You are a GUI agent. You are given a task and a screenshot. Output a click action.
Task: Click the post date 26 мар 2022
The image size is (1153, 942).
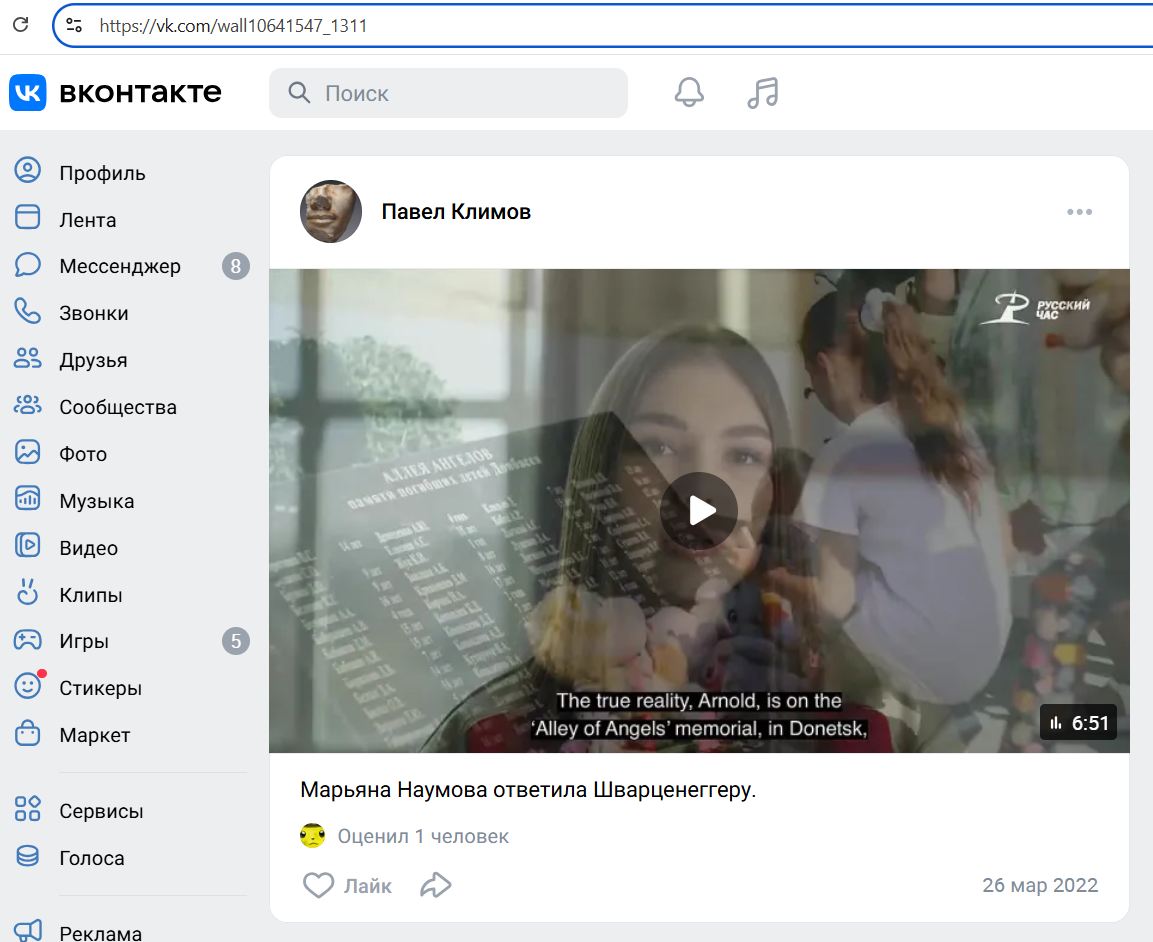click(x=1039, y=885)
